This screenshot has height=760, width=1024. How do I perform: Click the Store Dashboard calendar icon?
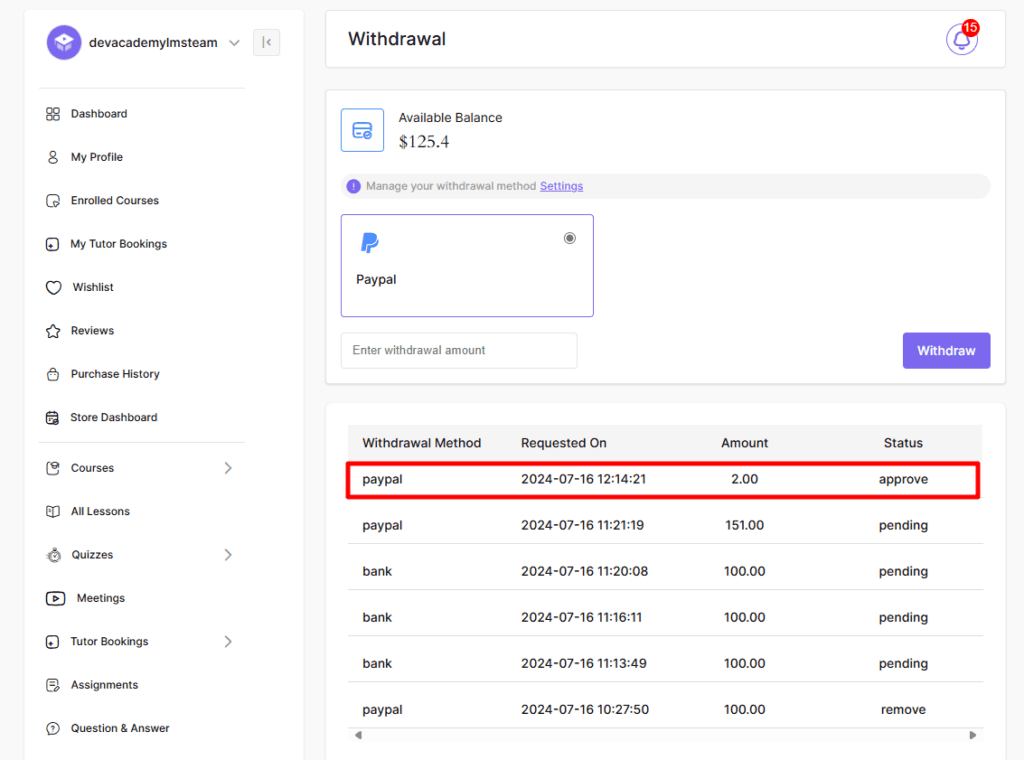click(x=53, y=418)
